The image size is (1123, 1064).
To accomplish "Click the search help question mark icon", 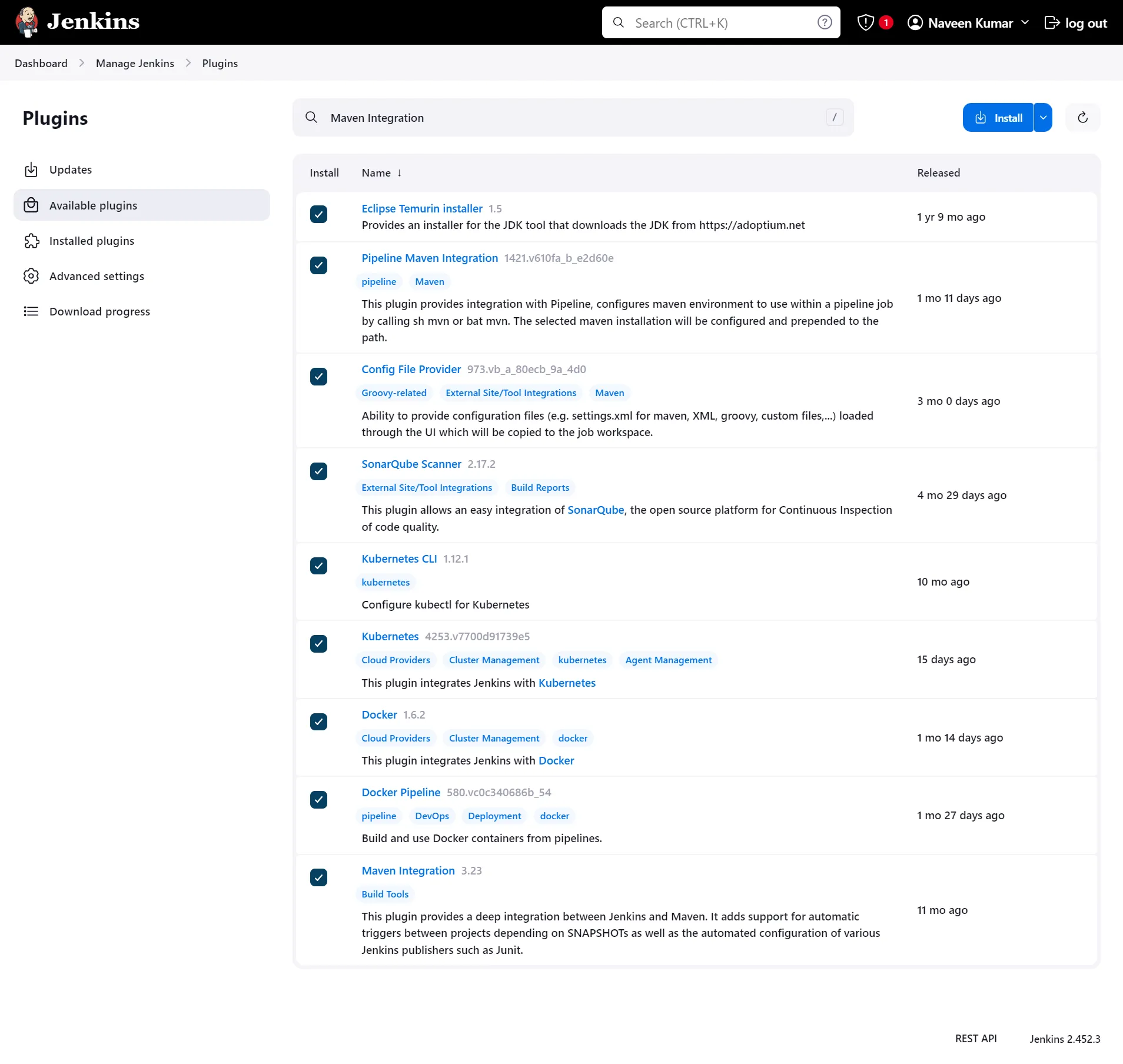I will point(825,22).
